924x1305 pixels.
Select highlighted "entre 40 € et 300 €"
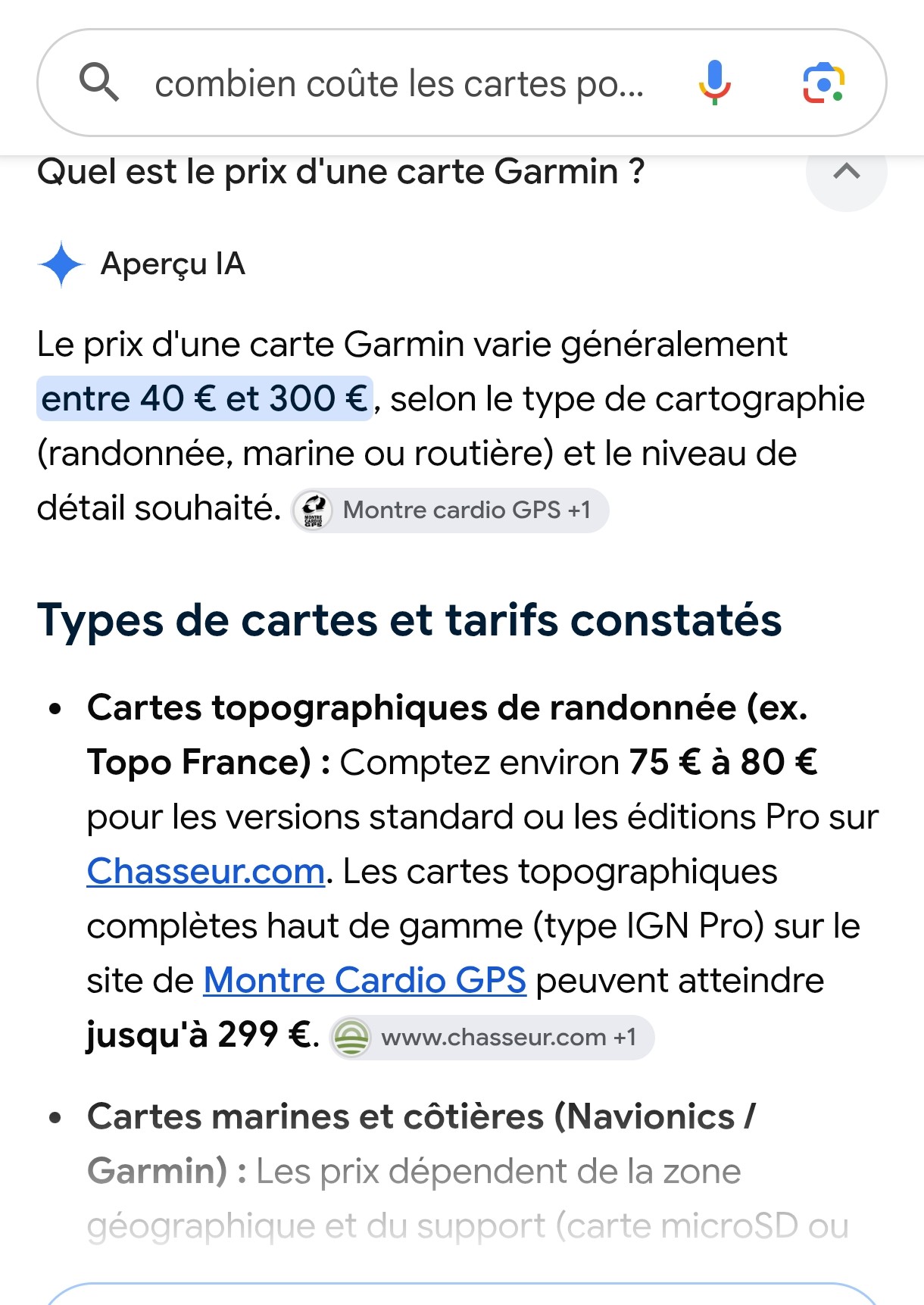(x=204, y=398)
